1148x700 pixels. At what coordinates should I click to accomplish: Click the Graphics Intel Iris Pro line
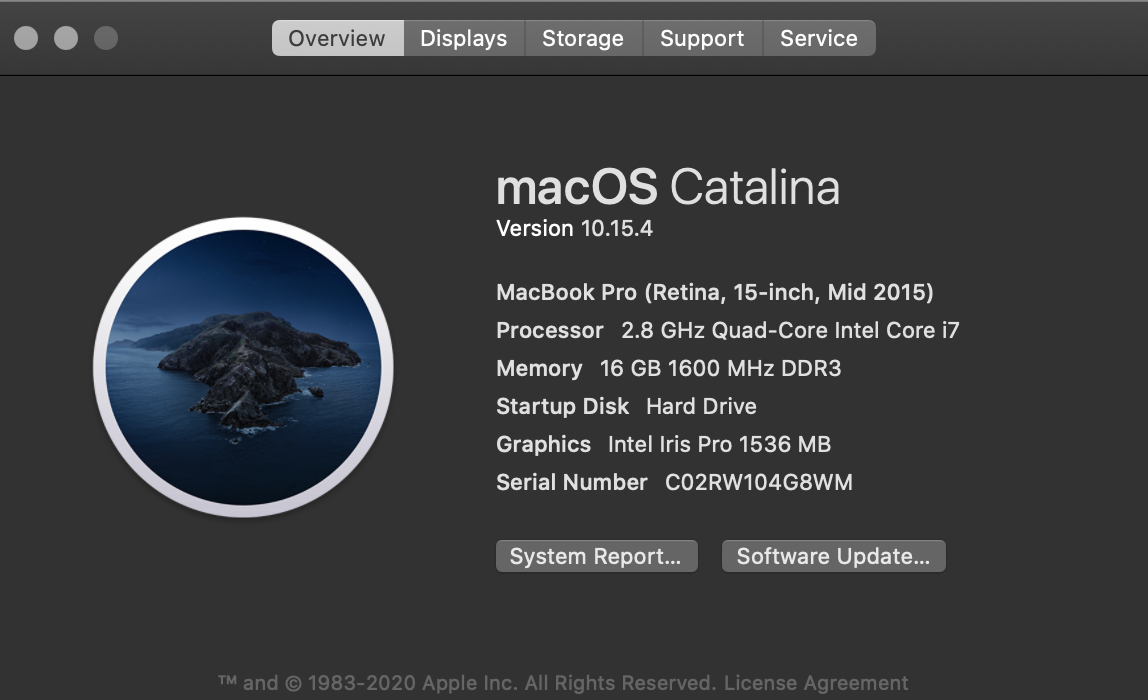click(x=663, y=445)
